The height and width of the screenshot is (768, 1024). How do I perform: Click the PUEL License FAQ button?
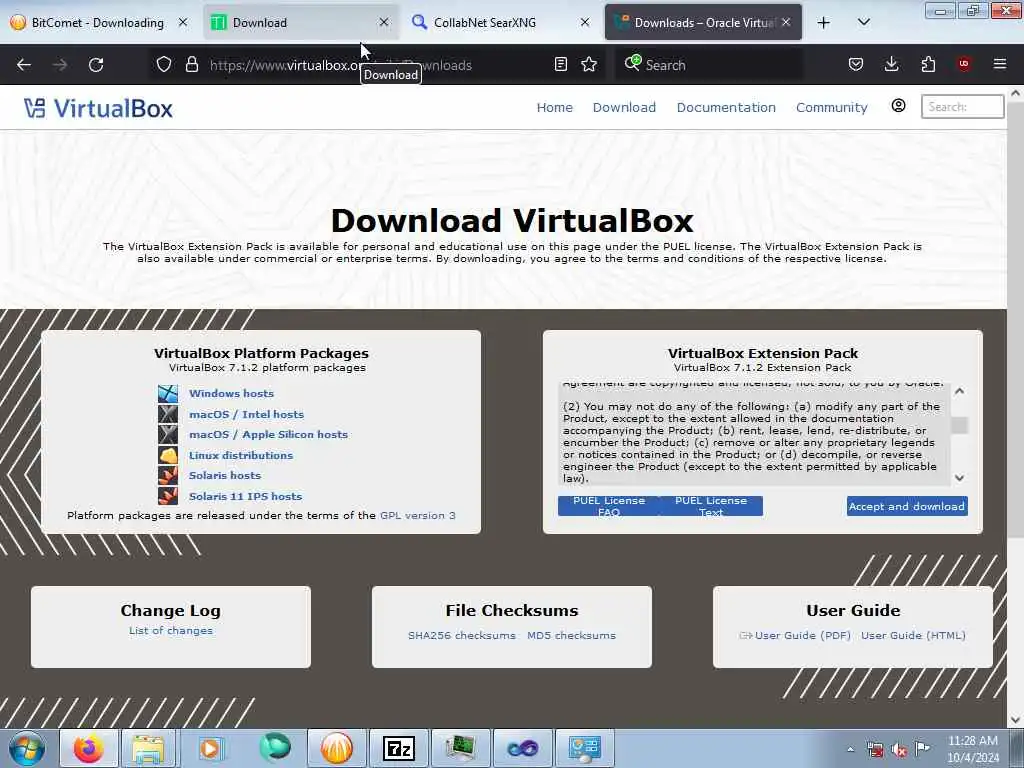[609, 506]
